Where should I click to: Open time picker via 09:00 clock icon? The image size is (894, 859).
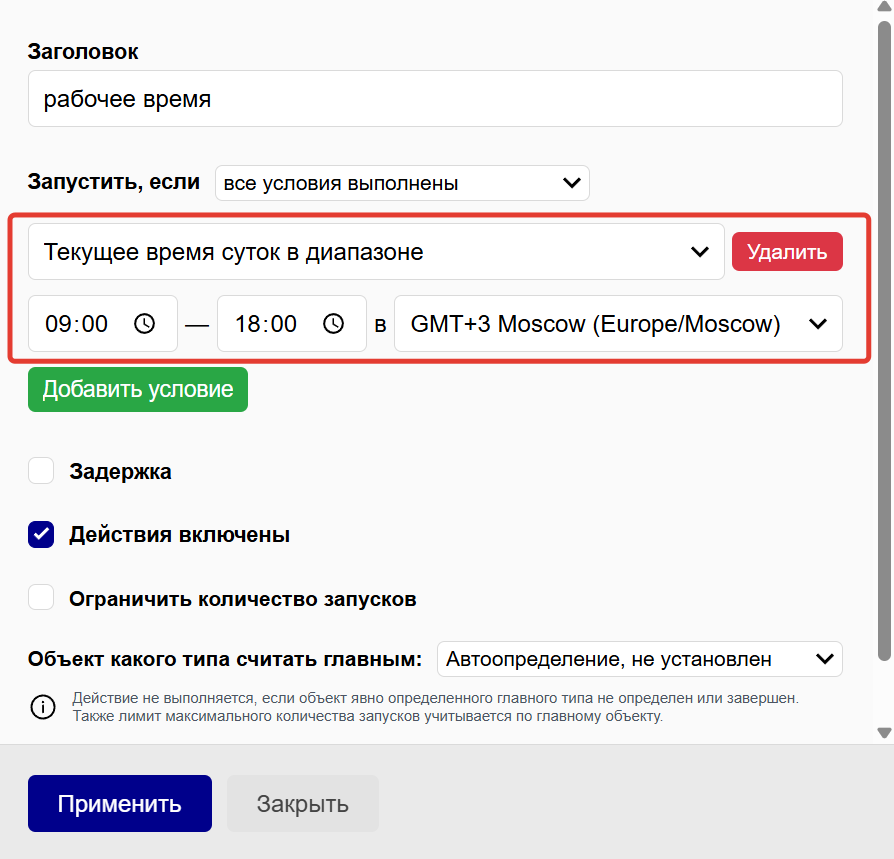pyautogui.click(x=145, y=324)
